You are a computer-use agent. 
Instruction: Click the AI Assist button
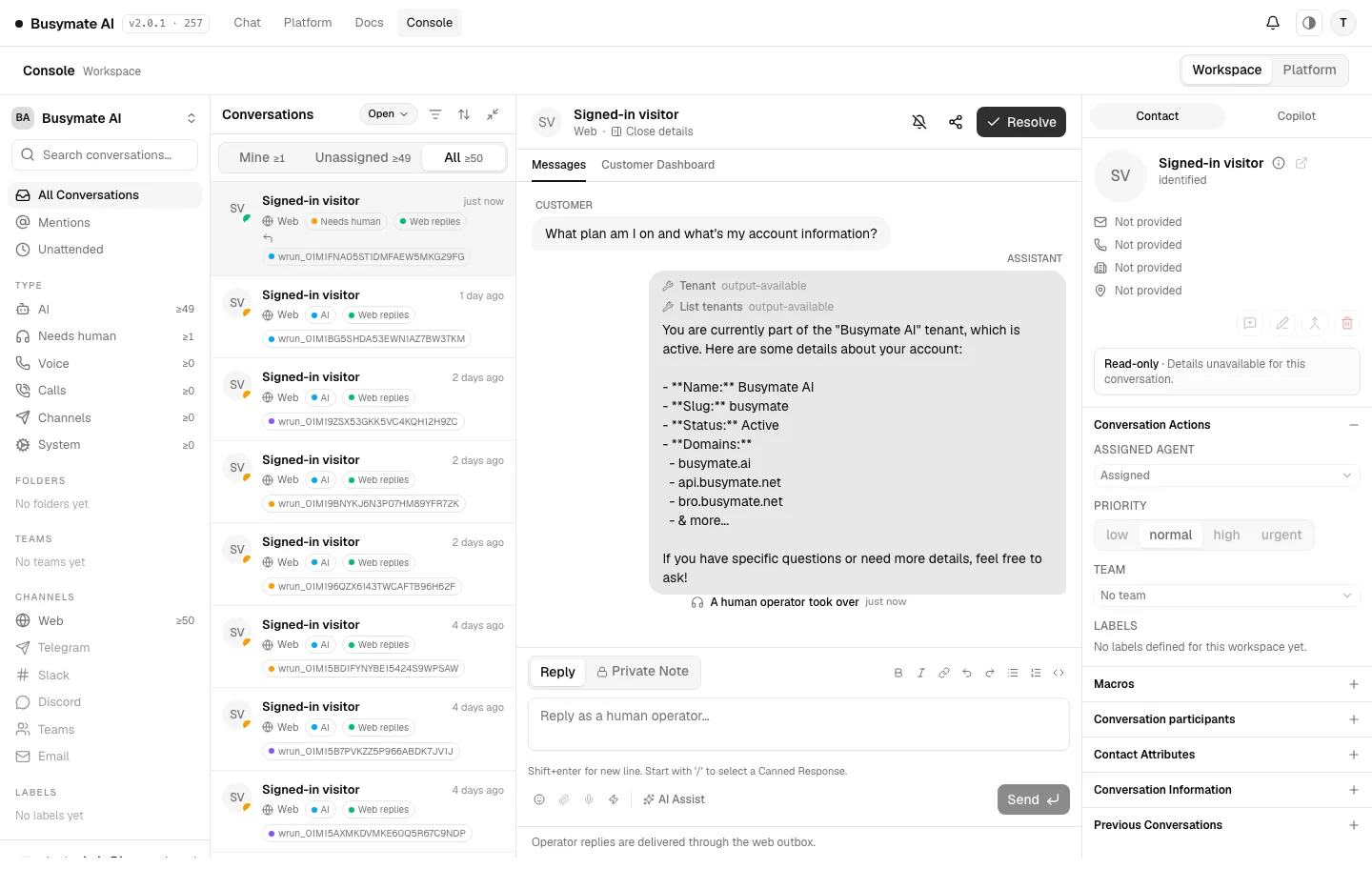[674, 799]
